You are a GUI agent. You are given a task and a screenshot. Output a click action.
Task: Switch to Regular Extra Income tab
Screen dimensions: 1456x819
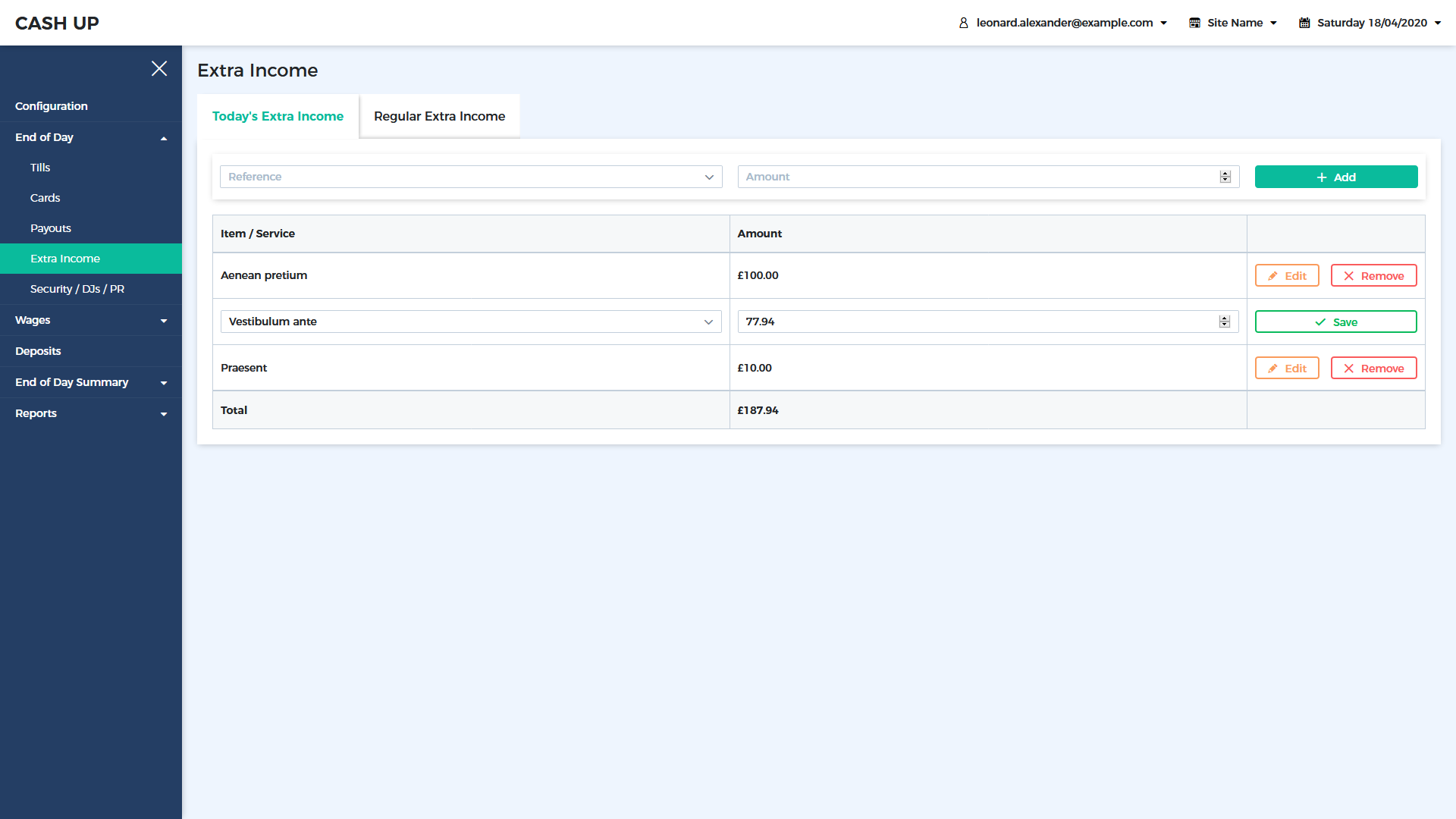tap(439, 117)
